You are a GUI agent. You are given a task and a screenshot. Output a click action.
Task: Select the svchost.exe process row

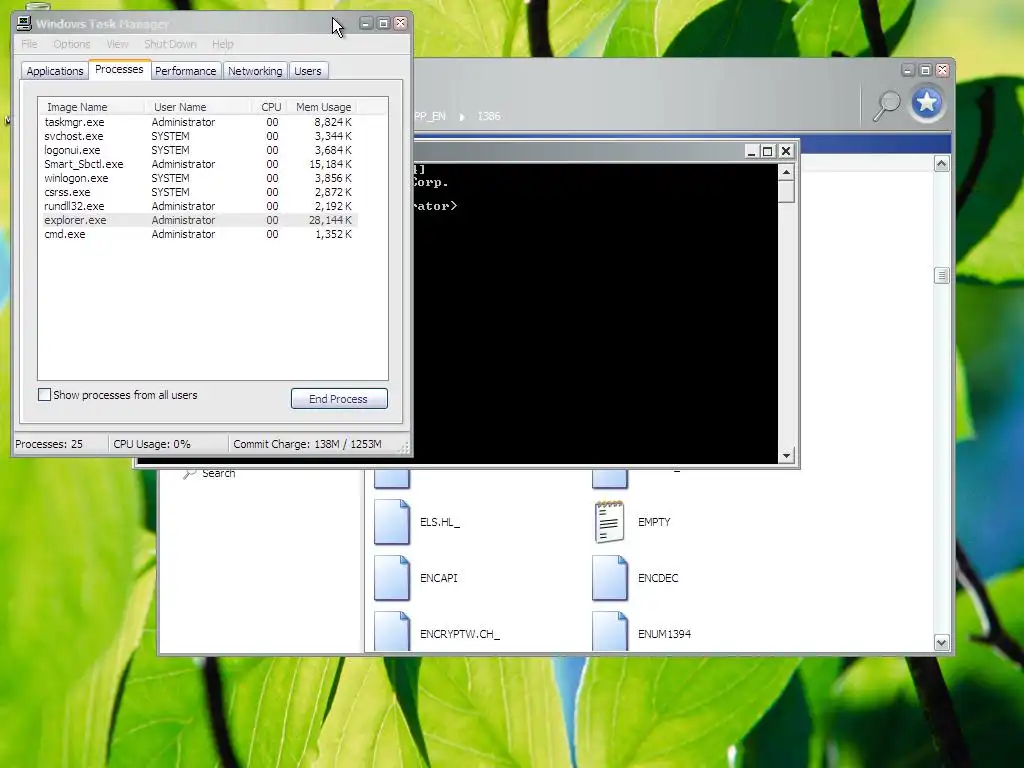(200, 136)
